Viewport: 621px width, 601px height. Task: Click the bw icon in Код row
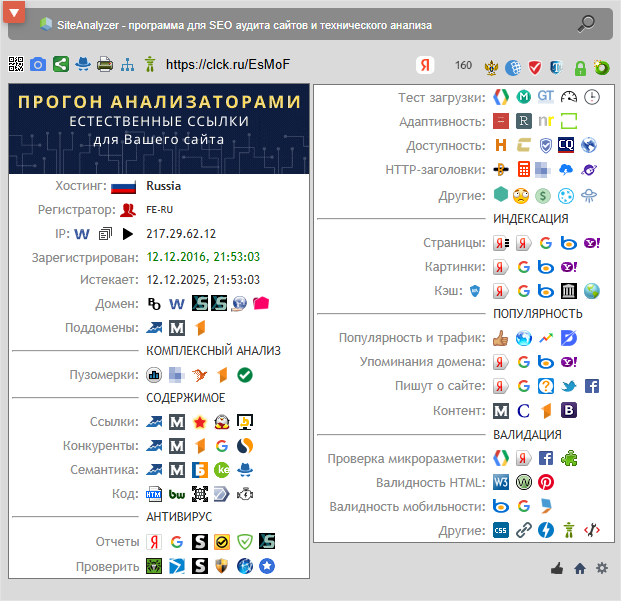177,494
